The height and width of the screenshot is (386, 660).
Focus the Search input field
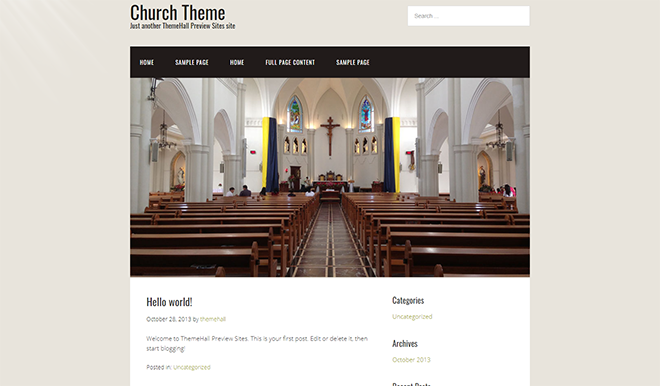(x=468, y=16)
